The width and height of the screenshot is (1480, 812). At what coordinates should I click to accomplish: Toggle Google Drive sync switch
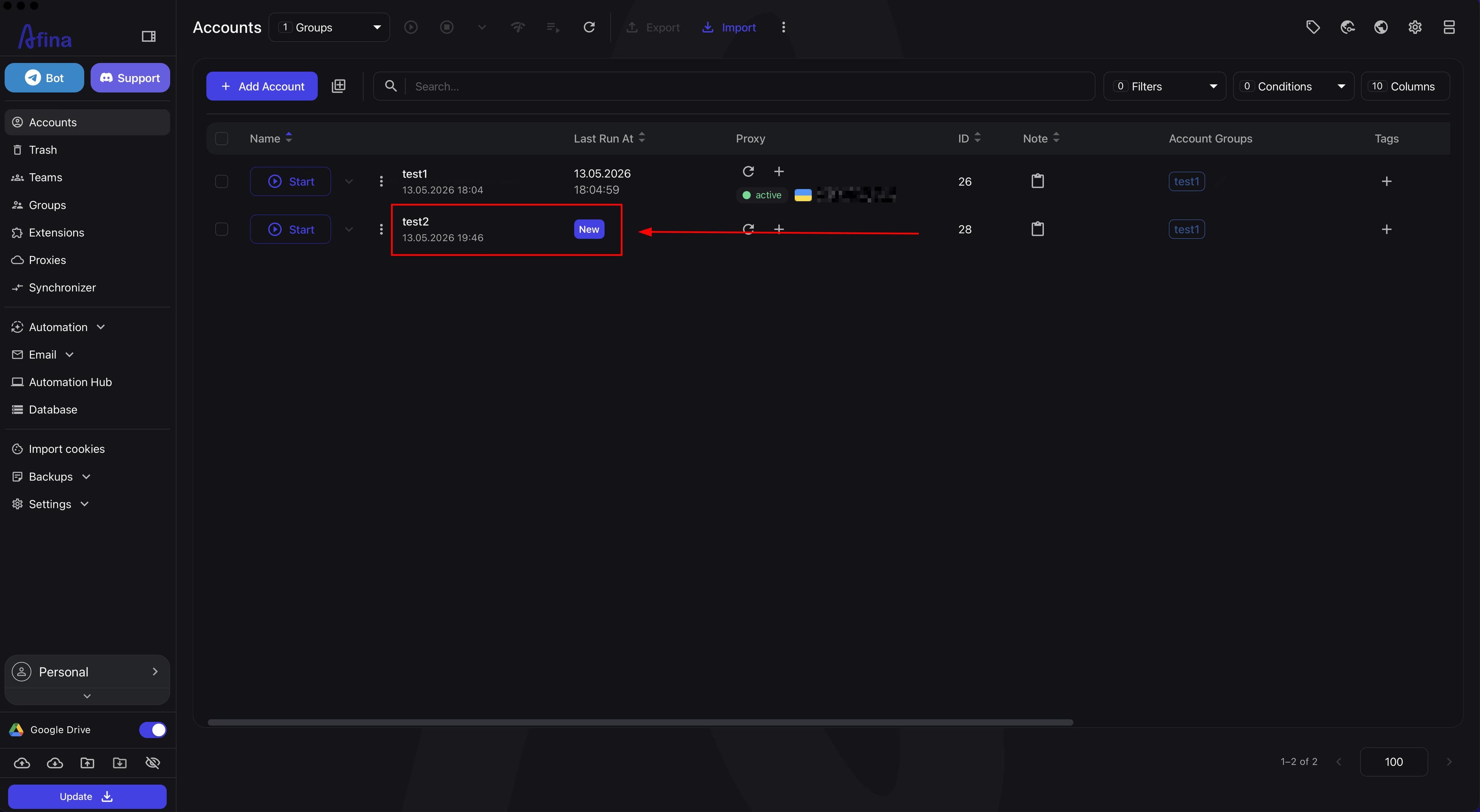(153, 729)
